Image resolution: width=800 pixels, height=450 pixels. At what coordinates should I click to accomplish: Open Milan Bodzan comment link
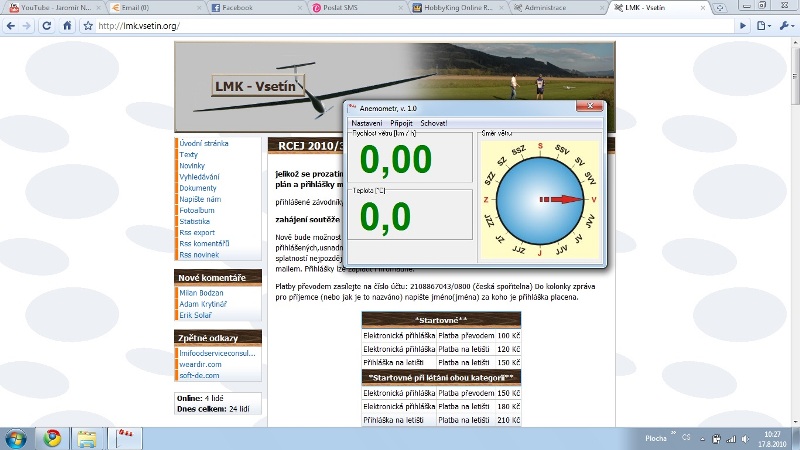point(201,293)
